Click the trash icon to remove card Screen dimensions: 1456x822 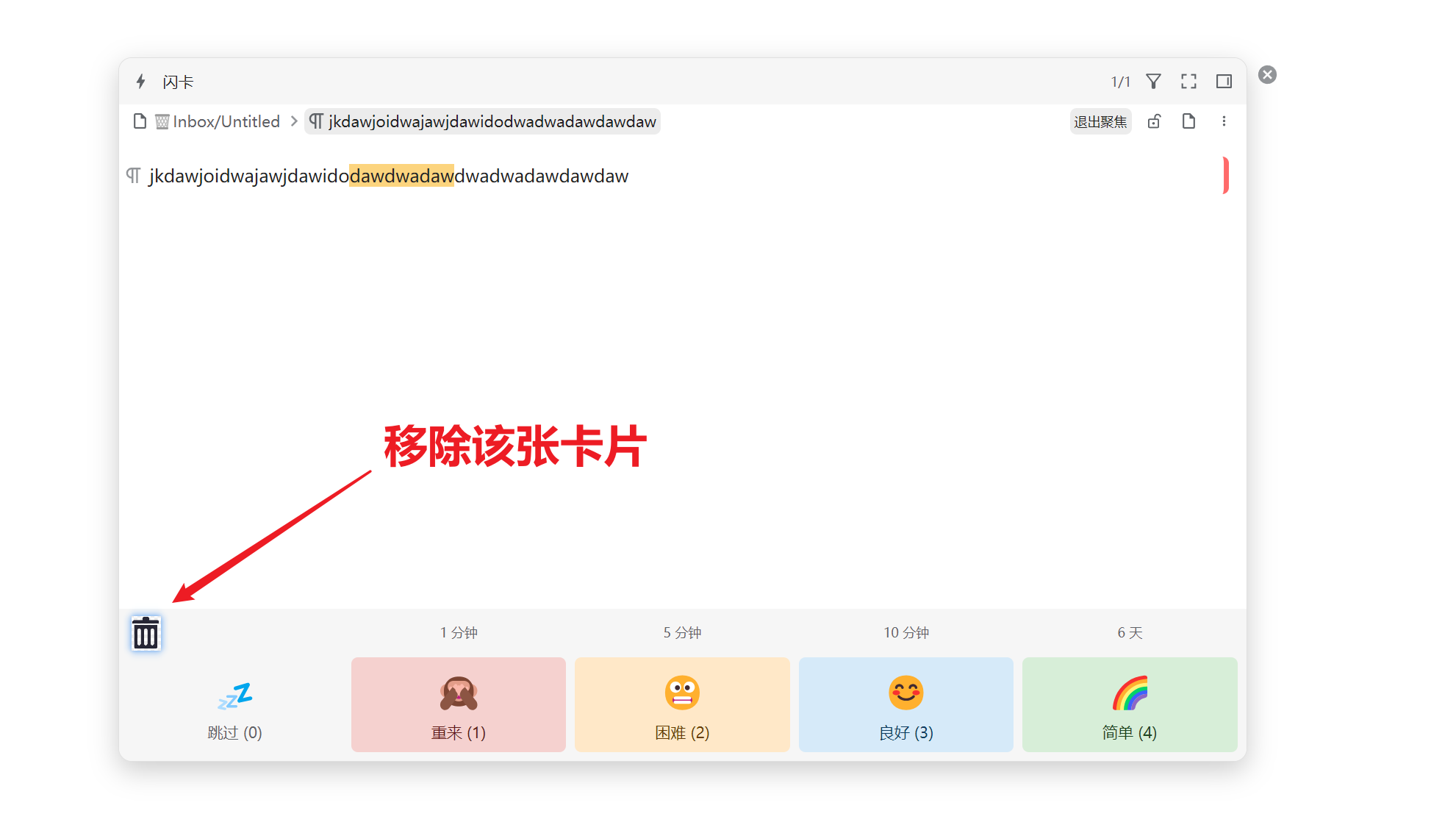click(x=146, y=633)
